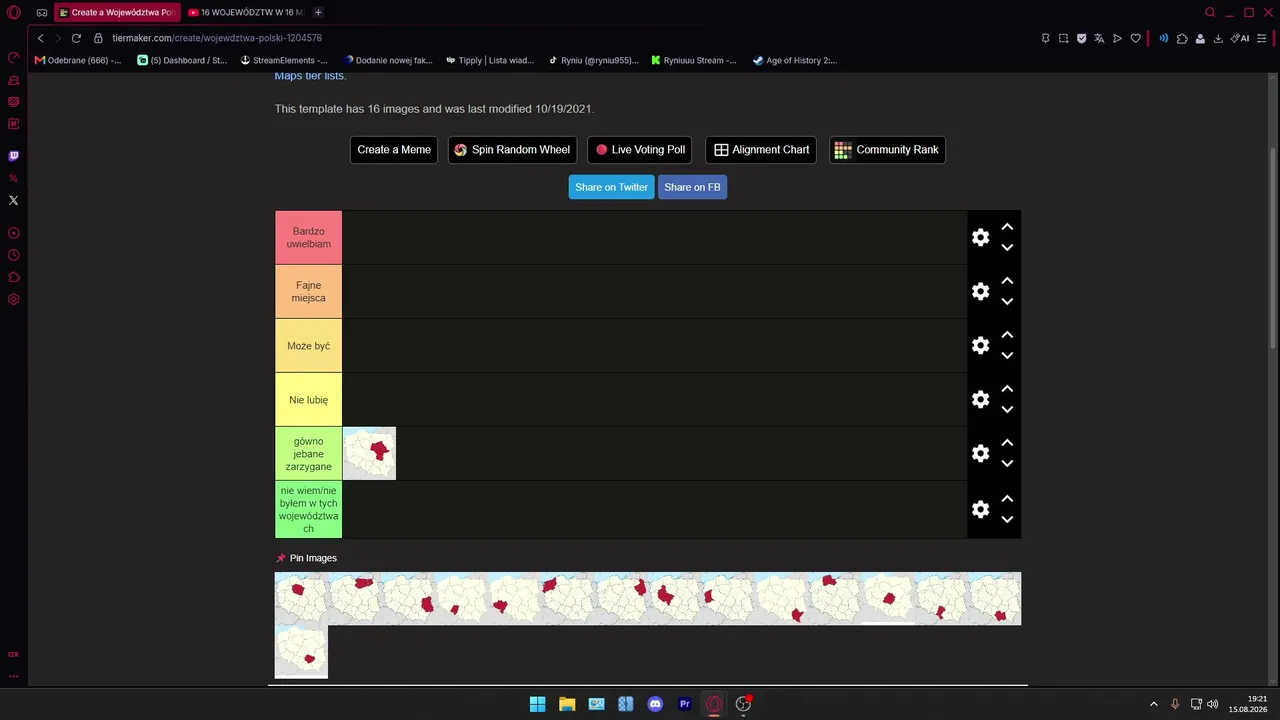Open Adobe Premiere Pro from taskbar
Screen dimensions: 1280x720
[x=685, y=704]
